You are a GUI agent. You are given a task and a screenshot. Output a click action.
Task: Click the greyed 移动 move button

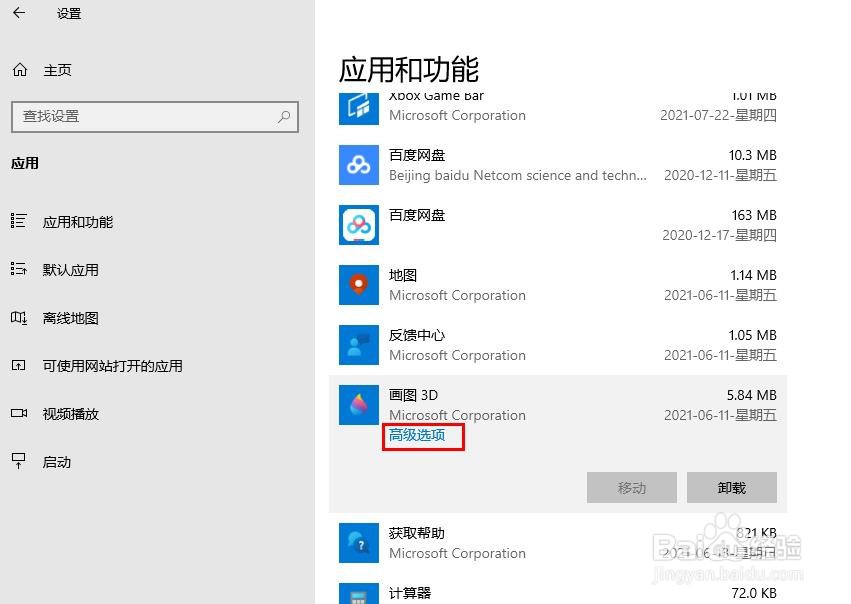click(x=632, y=487)
